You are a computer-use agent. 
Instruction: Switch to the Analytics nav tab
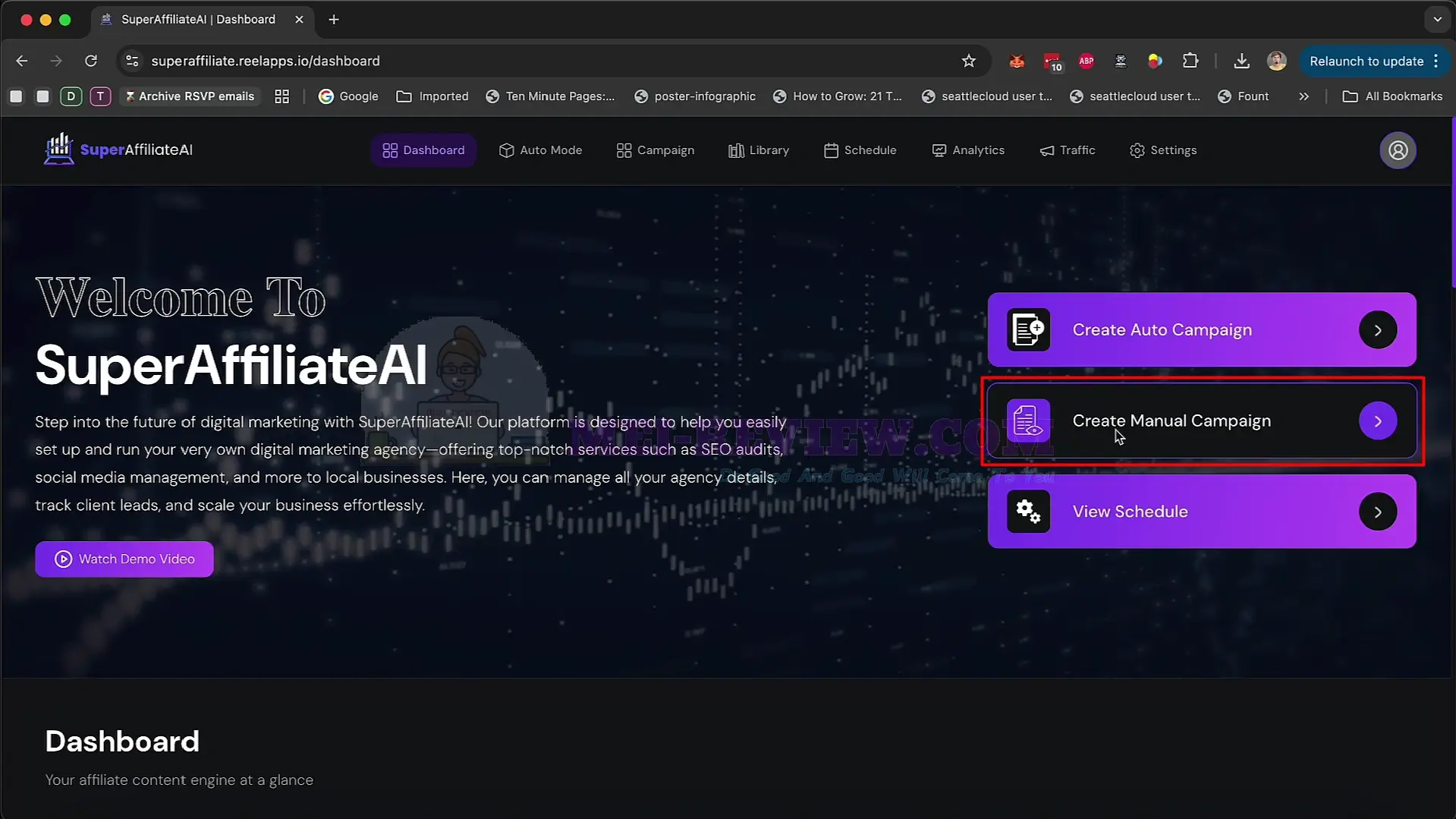(968, 150)
